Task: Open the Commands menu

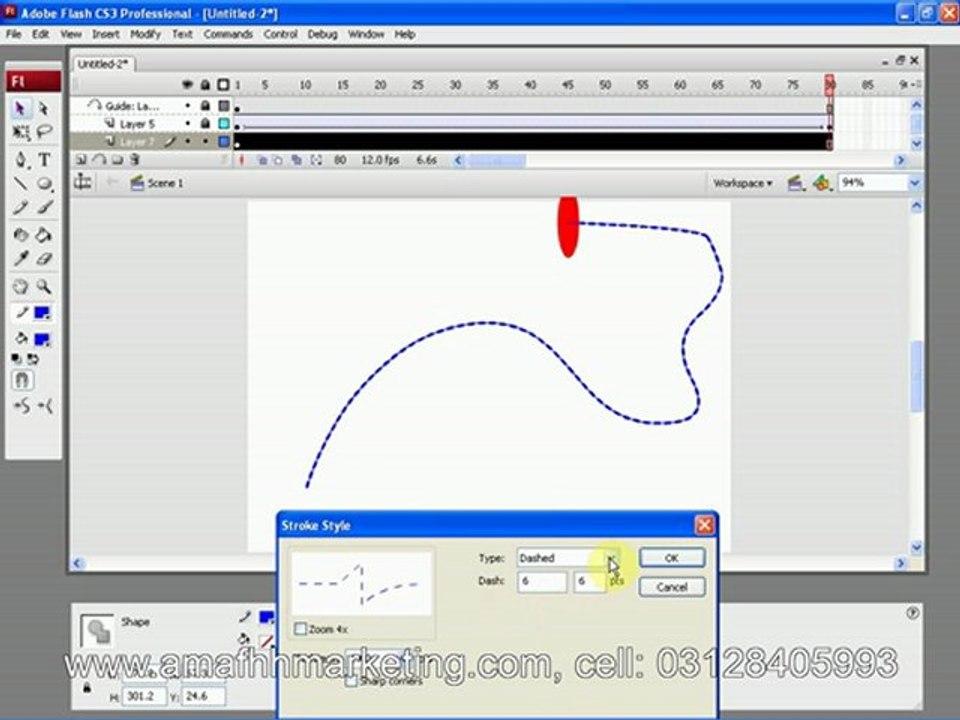Action: (x=228, y=34)
